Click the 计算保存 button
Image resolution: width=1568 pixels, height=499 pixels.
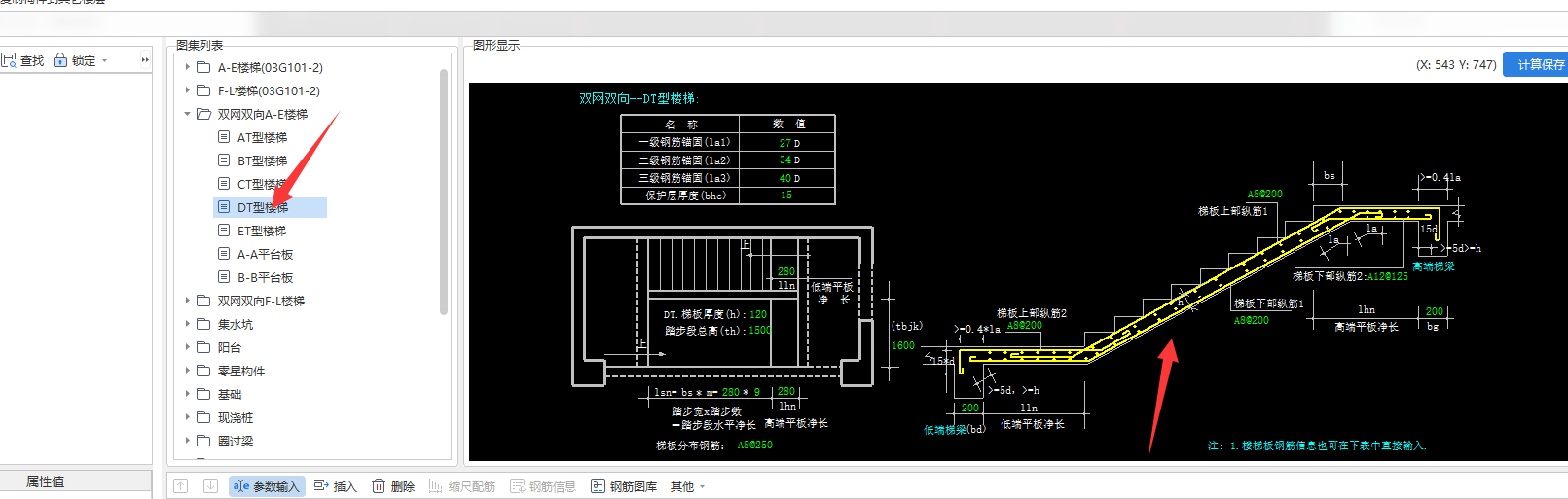(x=1536, y=64)
